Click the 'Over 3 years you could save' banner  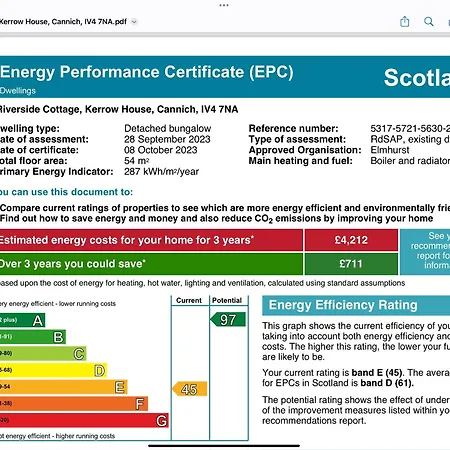tap(151, 264)
